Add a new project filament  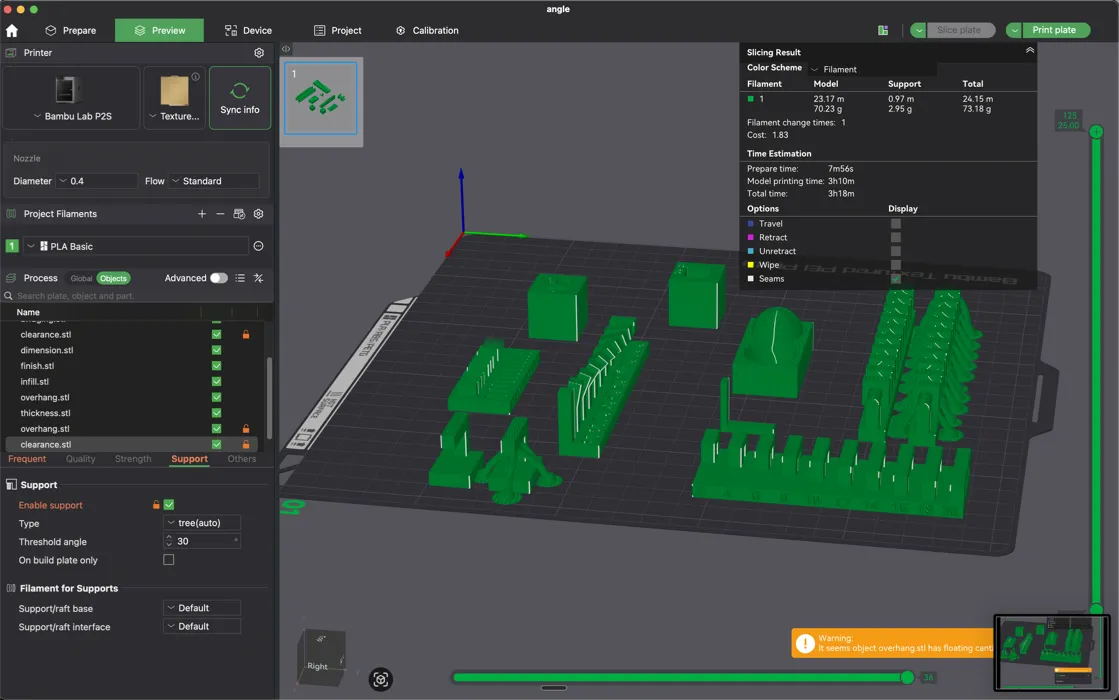tap(202, 214)
